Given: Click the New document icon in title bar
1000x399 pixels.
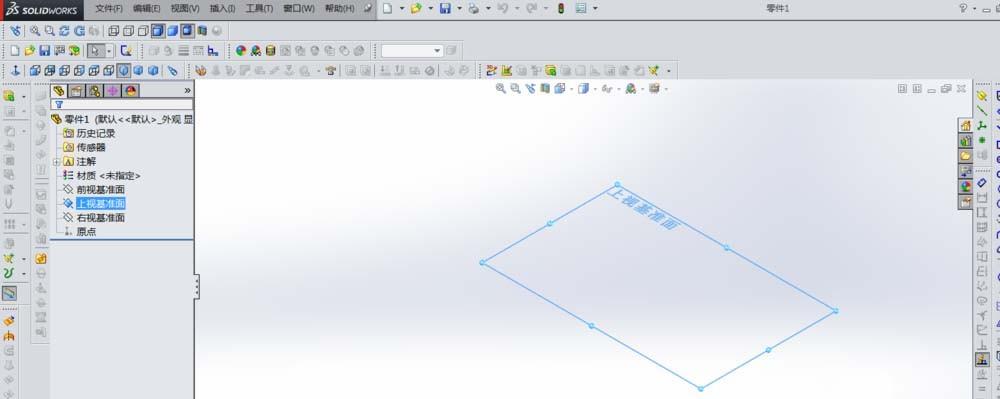Looking at the screenshot, I should [x=387, y=8].
